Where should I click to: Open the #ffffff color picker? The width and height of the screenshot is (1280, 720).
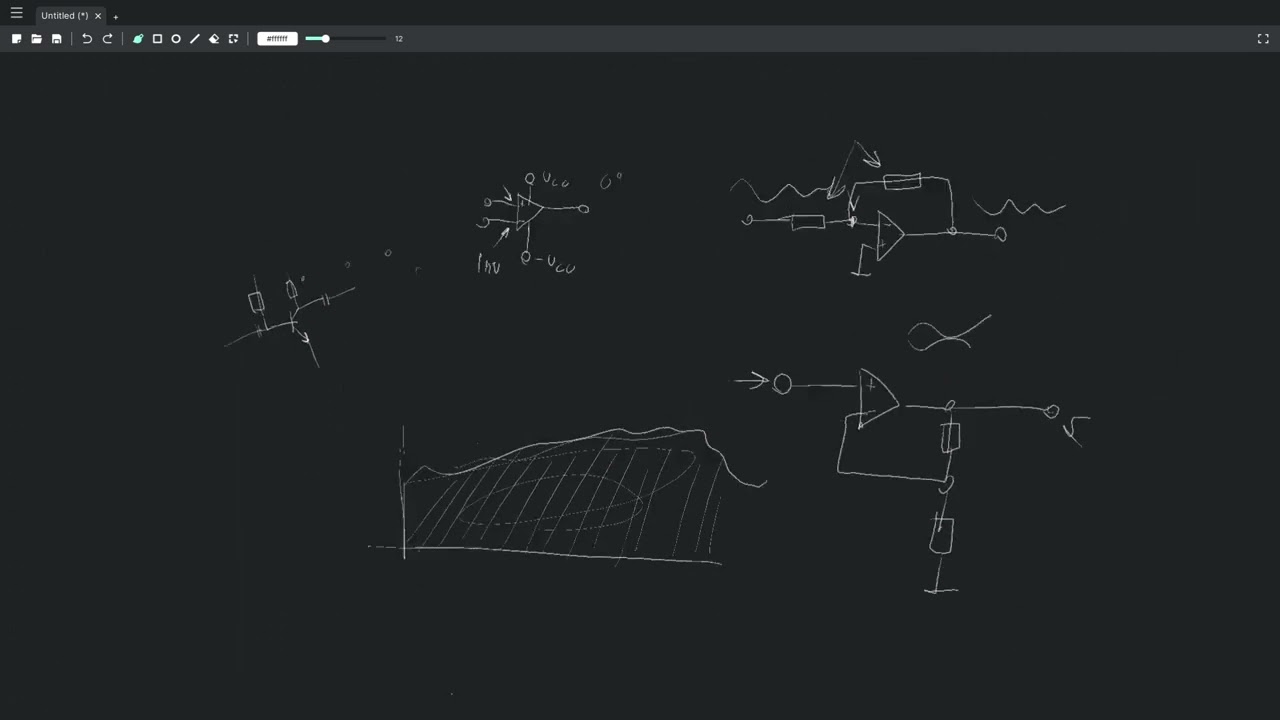[x=277, y=39]
